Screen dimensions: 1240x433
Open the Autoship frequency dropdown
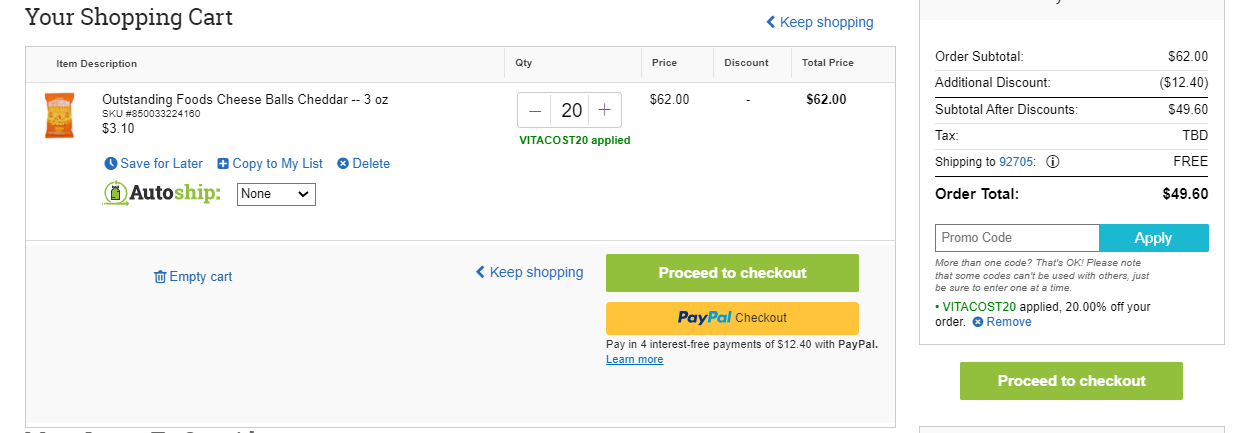tap(276, 194)
